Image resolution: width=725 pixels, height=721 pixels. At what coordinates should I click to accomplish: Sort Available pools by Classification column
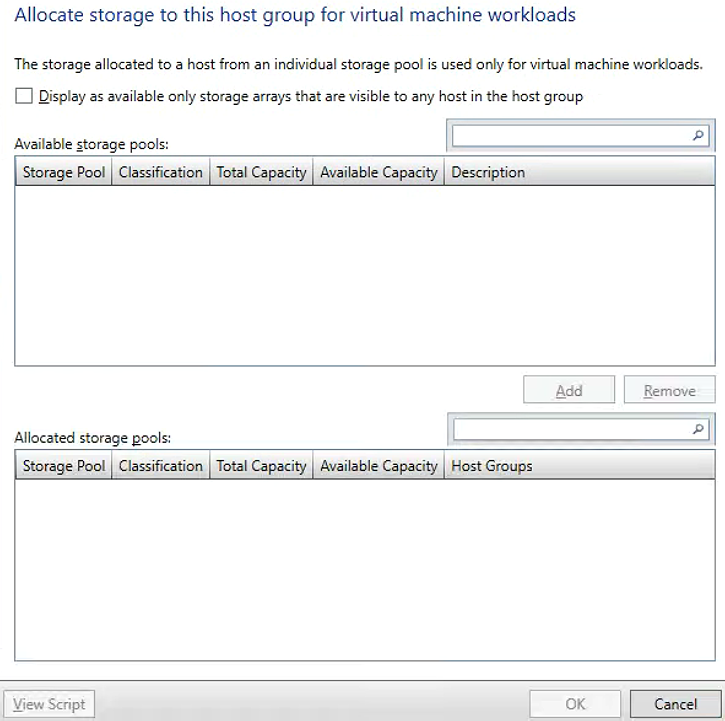click(160, 172)
